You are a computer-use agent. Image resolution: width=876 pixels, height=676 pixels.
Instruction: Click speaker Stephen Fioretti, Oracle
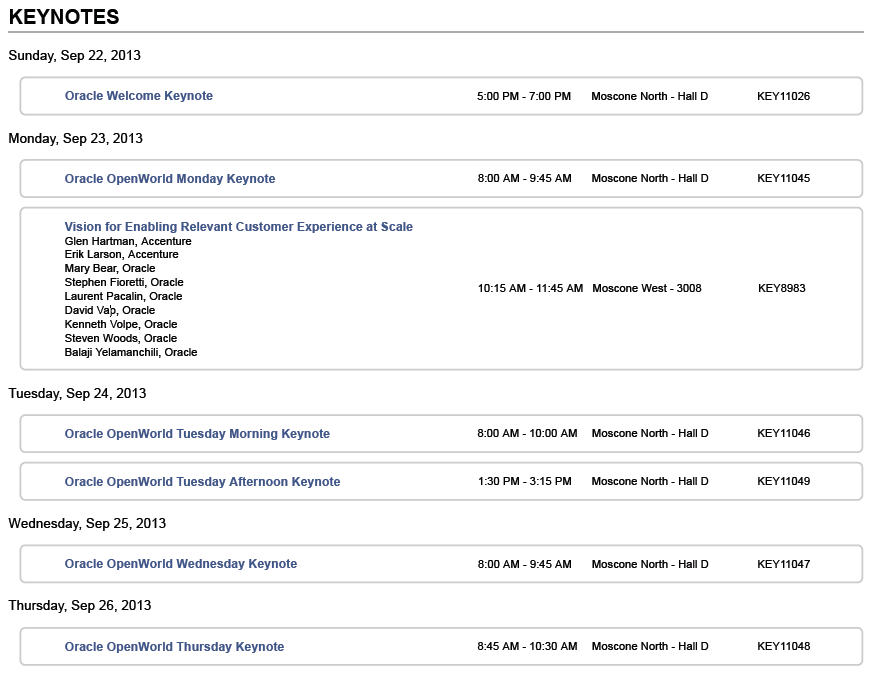(124, 283)
